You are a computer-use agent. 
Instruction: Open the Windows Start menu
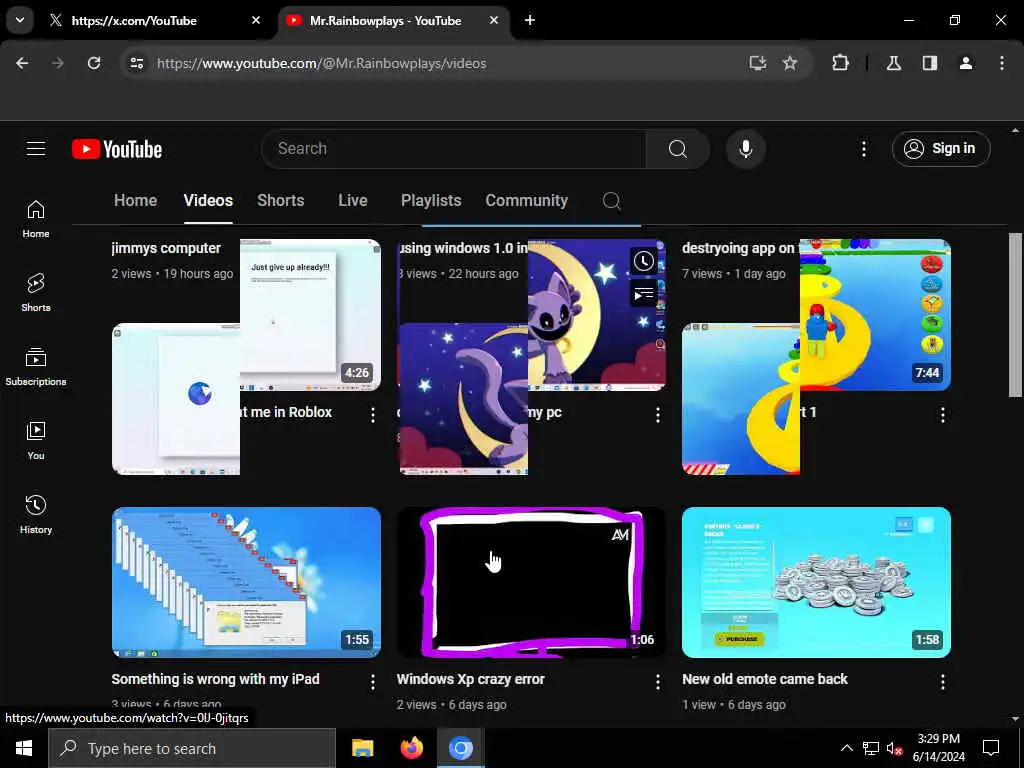(x=24, y=748)
